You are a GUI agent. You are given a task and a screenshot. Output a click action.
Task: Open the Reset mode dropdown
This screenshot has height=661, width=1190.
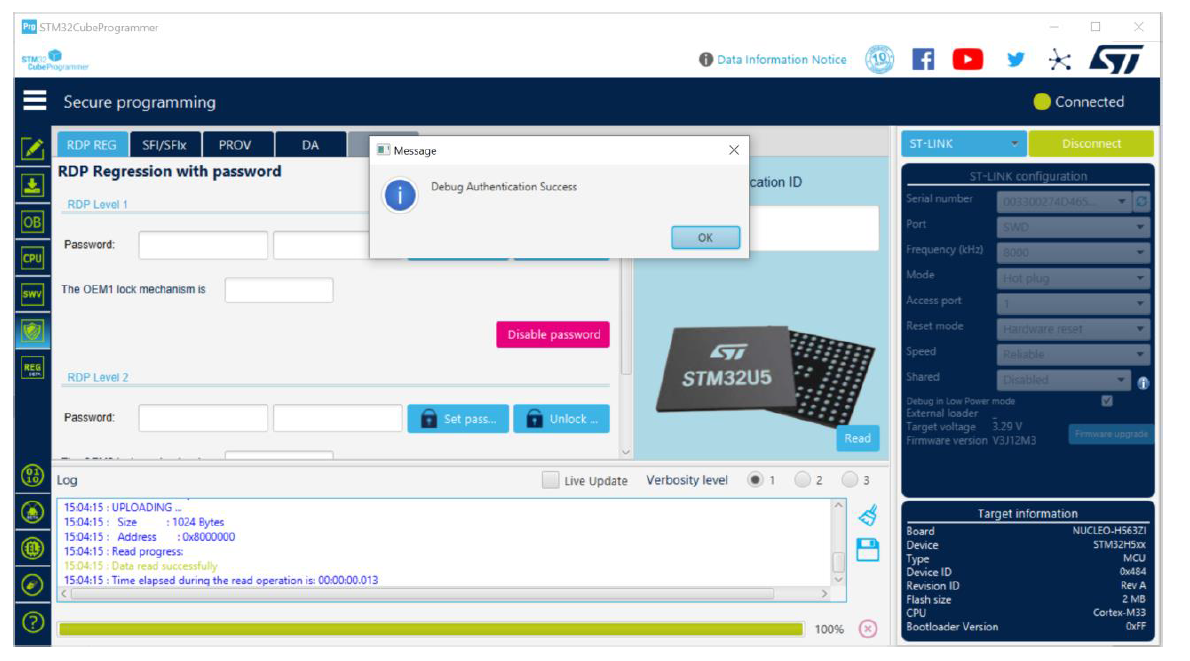click(1073, 329)
